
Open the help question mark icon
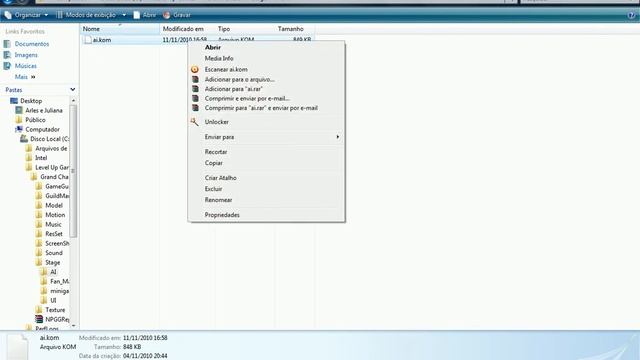pos(631,15)
